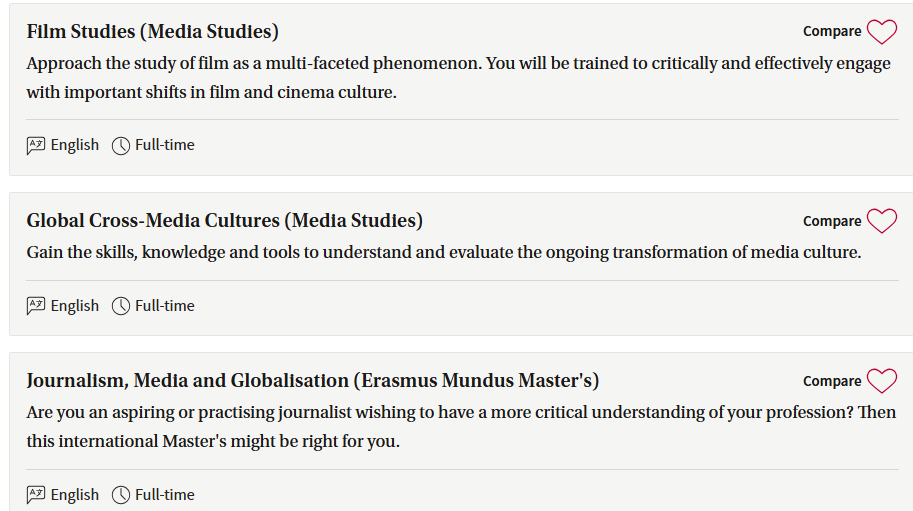Click the language icon in Film Studies card

coord(36,145)
